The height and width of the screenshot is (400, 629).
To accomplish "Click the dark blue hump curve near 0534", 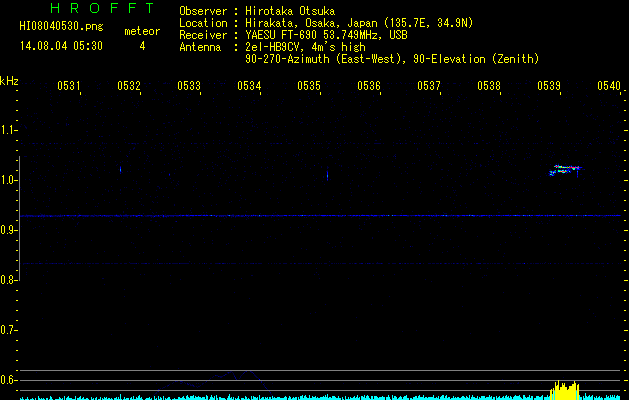I will 215,381.
